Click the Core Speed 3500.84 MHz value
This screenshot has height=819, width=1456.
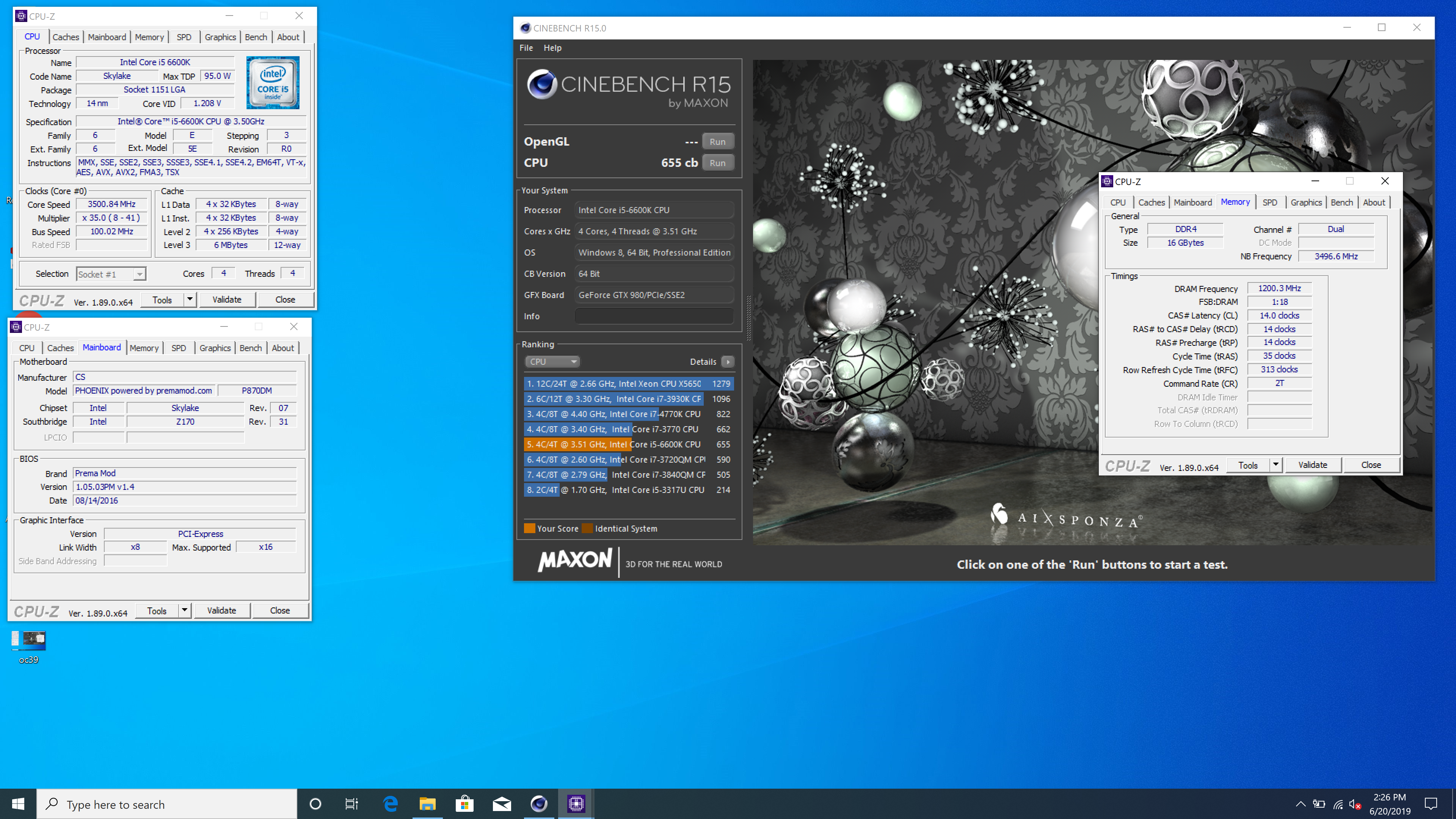[x=111, y=204]
